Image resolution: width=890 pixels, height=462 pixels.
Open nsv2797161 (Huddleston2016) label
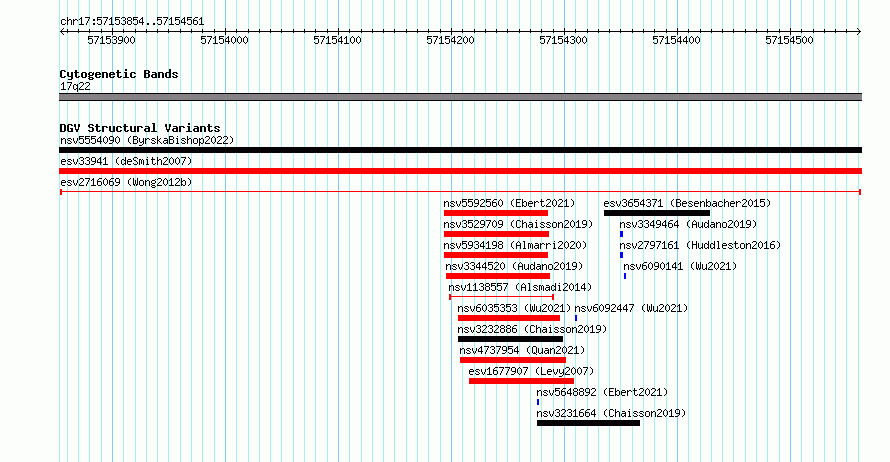pyautogui.click(x=700, y=245)
